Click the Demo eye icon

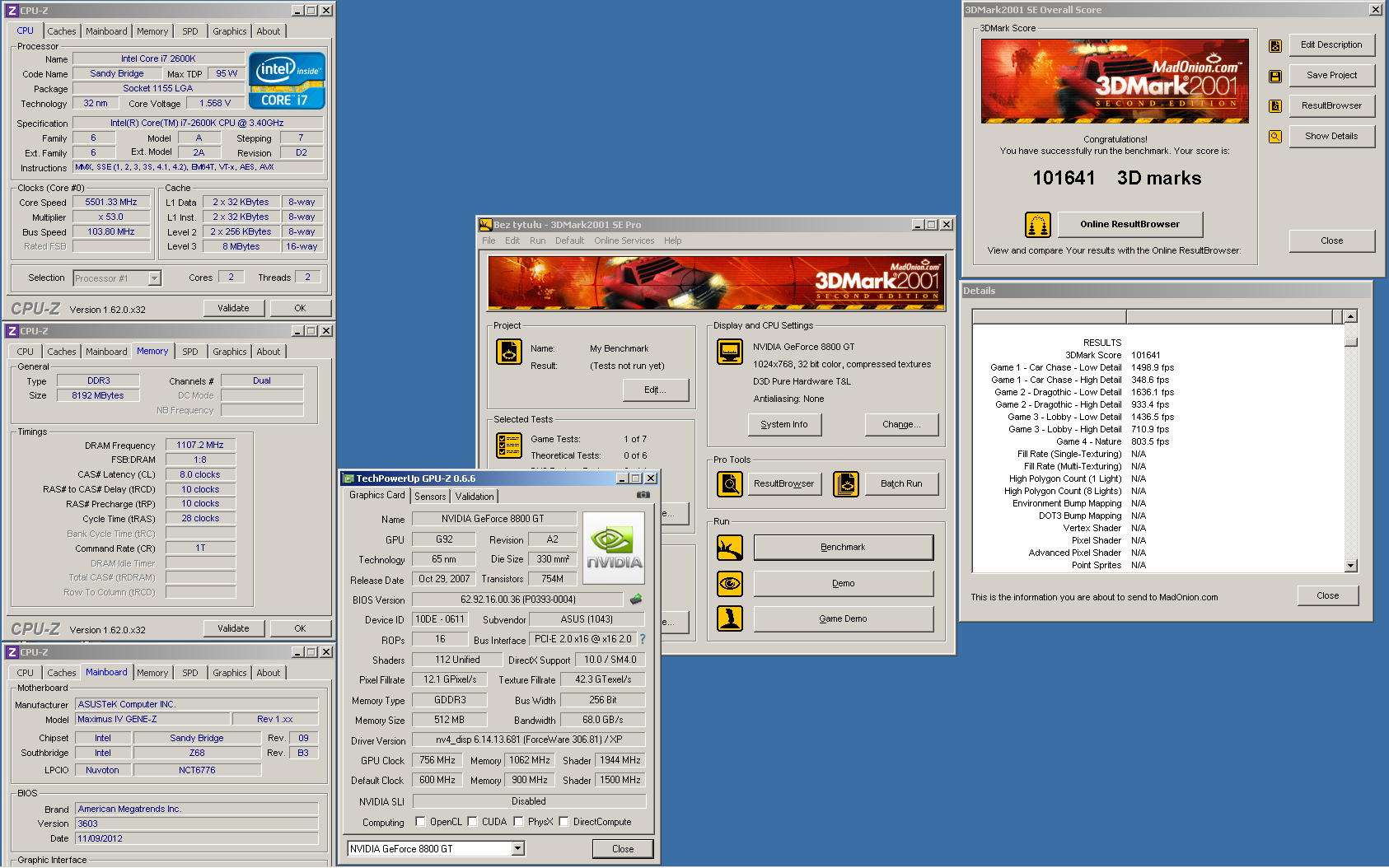coord(730,584)
